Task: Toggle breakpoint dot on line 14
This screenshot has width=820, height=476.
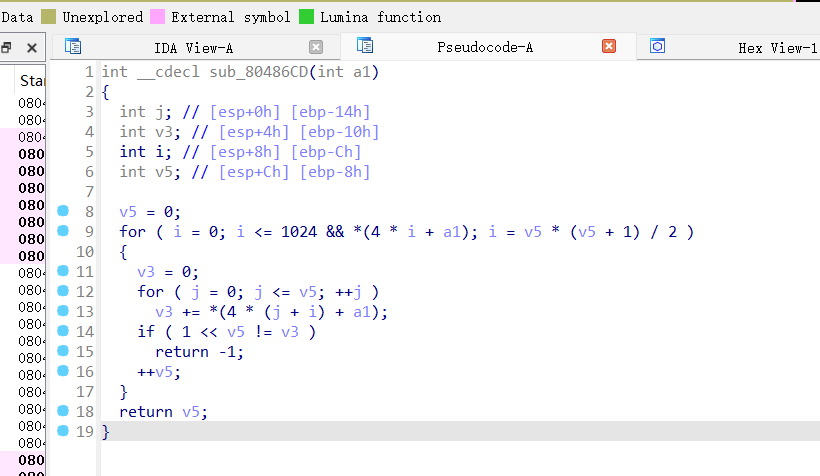Action: [x=63, y=331]
